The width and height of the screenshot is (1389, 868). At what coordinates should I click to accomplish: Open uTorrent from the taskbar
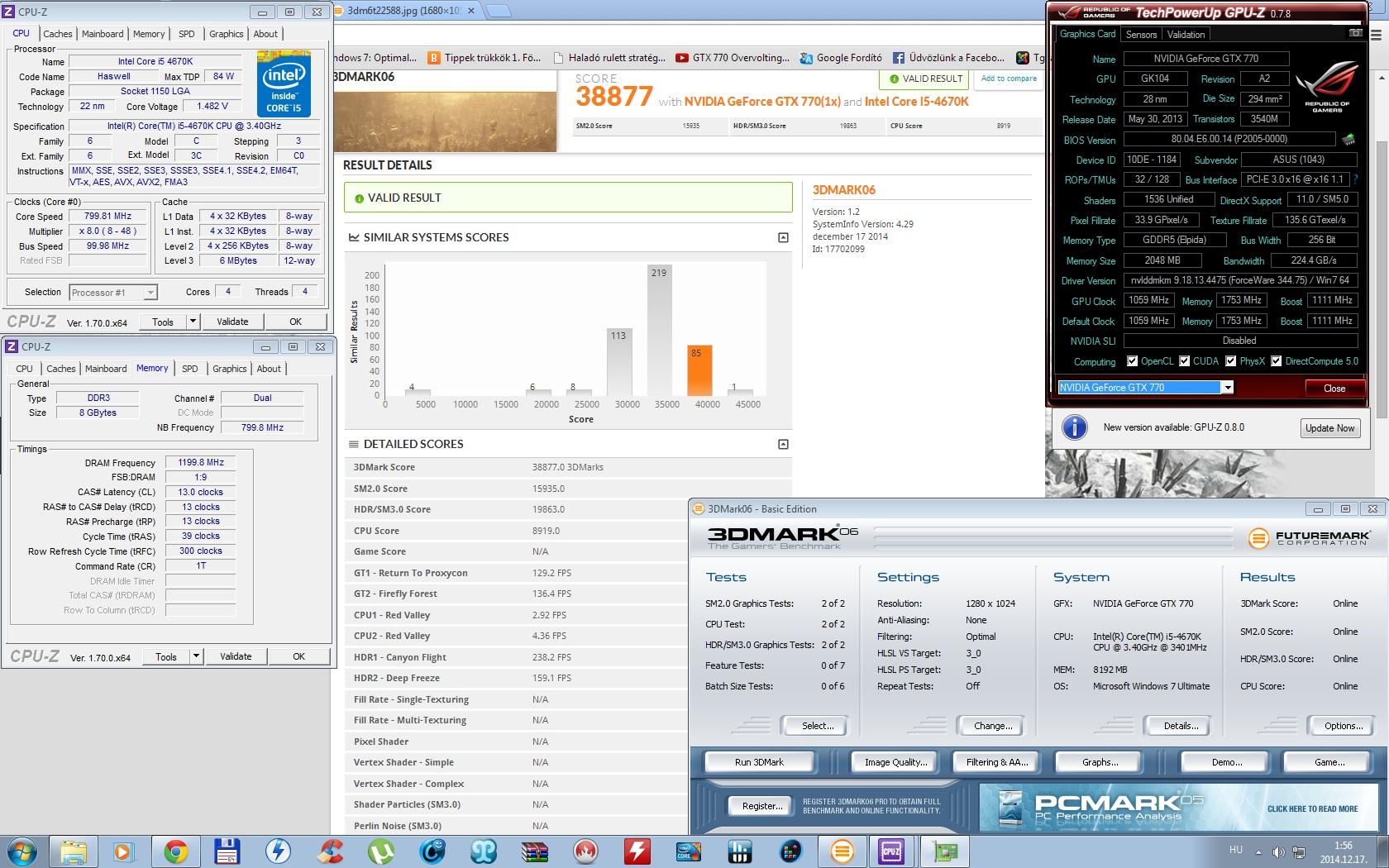click(381, 851)
